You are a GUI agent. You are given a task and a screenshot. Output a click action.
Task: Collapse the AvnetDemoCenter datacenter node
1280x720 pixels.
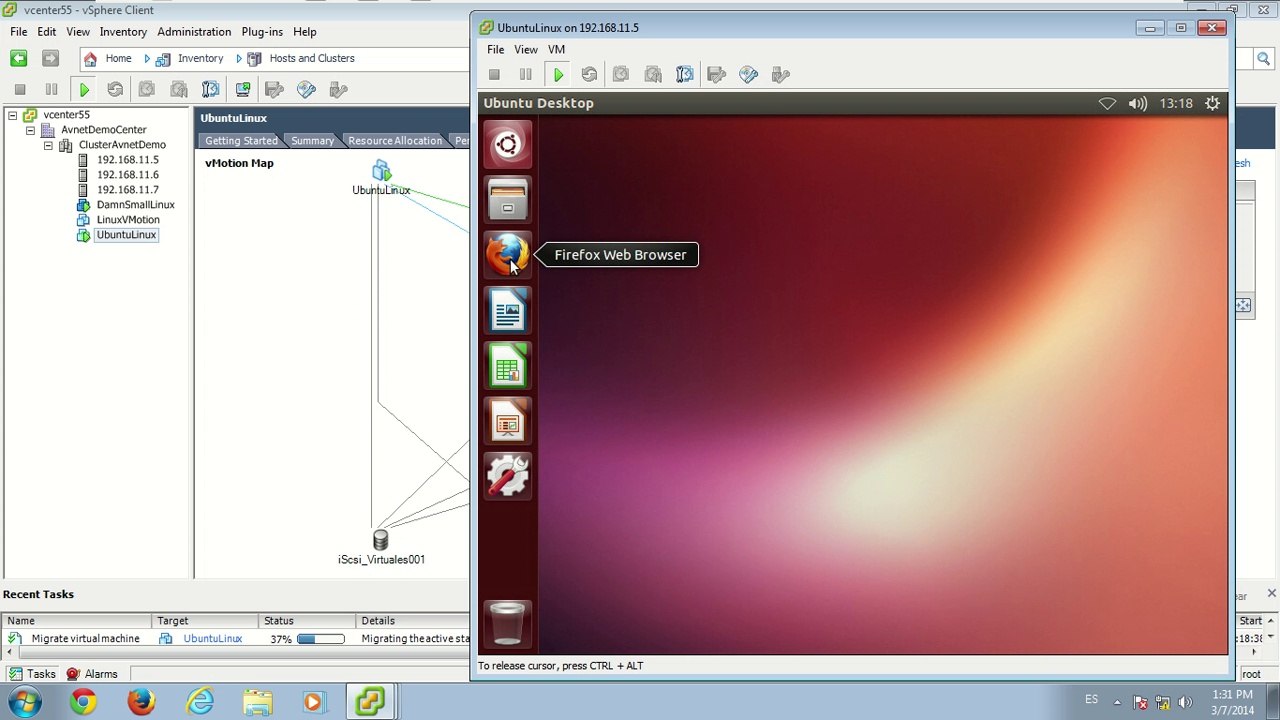[x=30, y=130]
